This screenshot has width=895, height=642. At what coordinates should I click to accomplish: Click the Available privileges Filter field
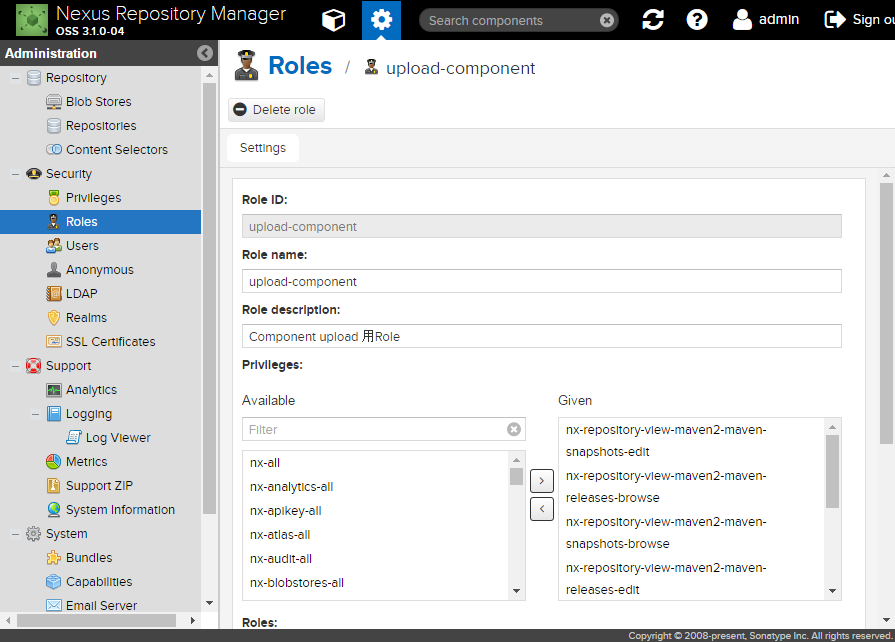tap(374, 429)
